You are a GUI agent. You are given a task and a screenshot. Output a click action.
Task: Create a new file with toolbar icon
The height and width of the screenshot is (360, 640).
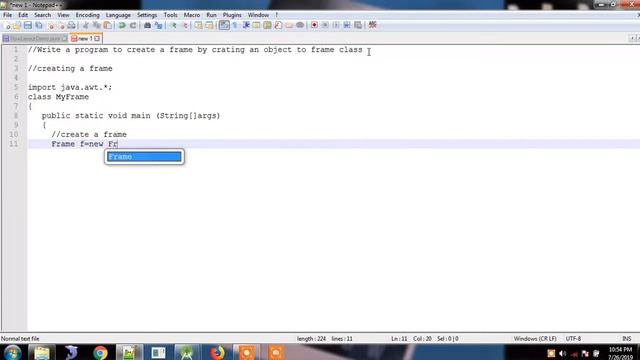coord(7,25)
